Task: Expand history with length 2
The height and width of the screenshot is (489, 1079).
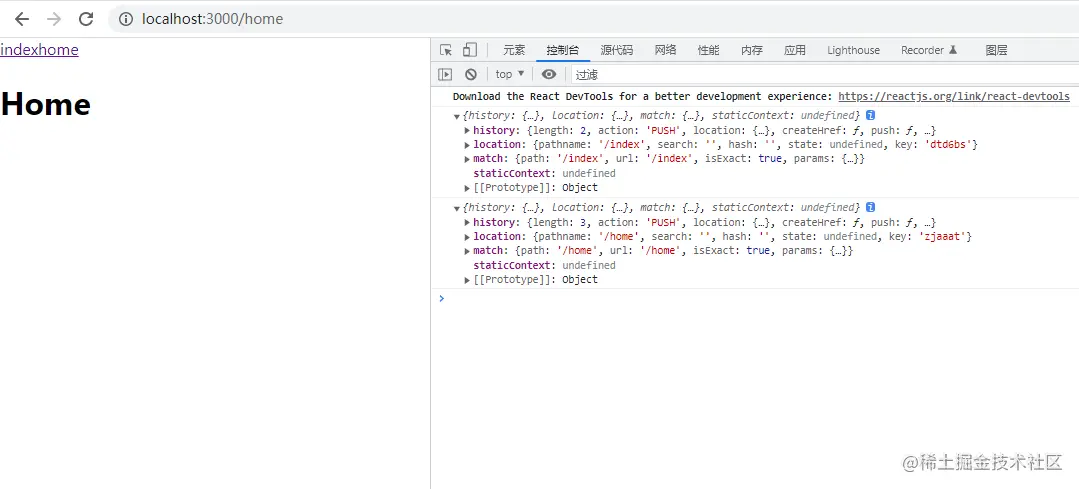Action: click(x=468, y=131)
